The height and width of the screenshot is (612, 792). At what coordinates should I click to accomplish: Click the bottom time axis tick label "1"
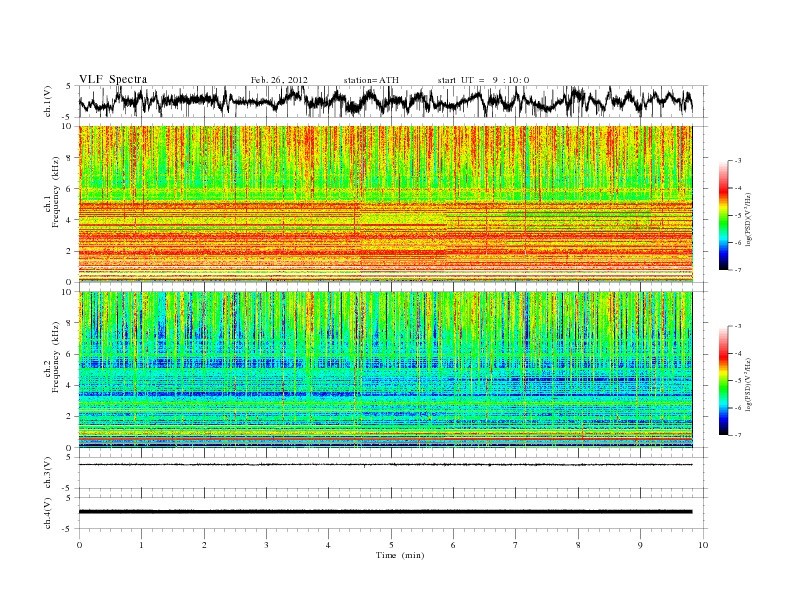[x=141, y=545]
